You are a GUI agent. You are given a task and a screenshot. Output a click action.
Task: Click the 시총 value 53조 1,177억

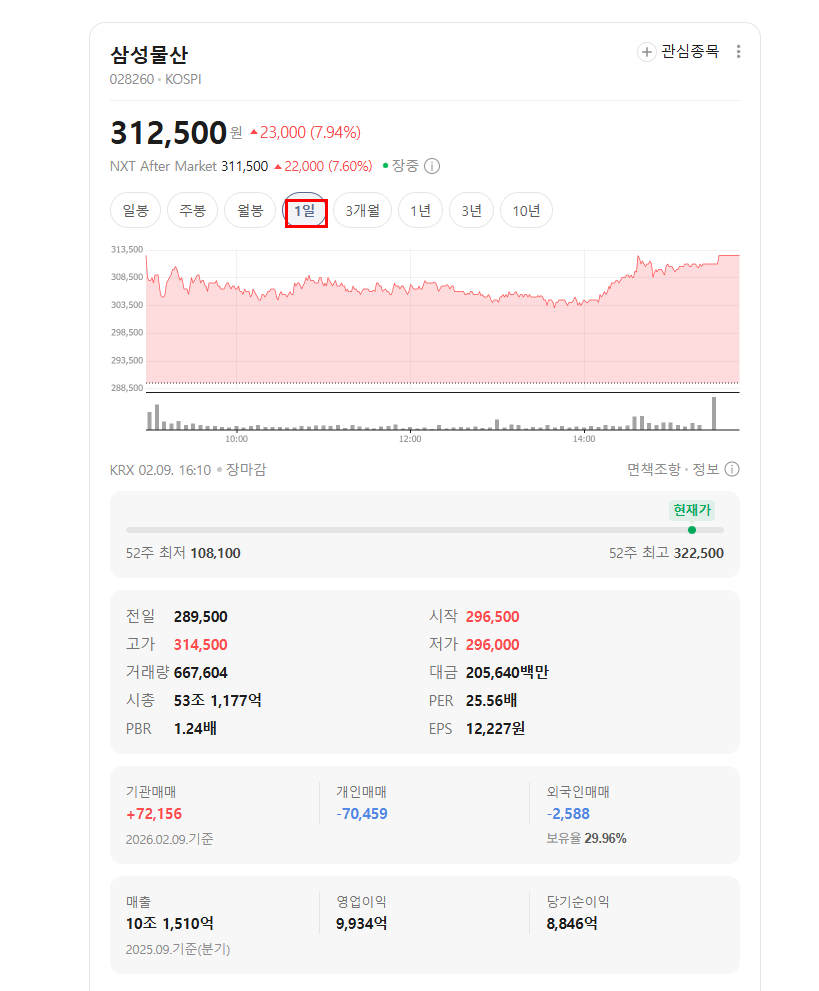point(217,700)
